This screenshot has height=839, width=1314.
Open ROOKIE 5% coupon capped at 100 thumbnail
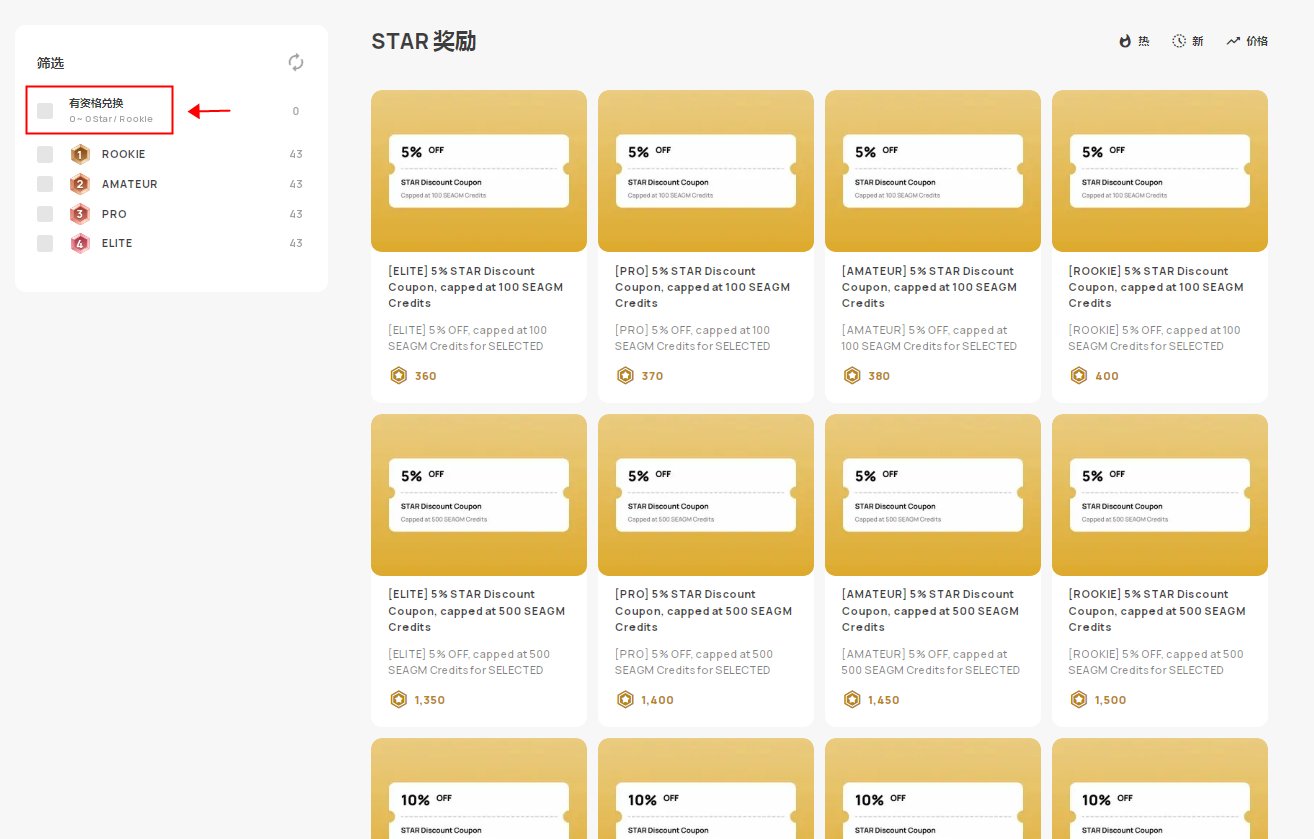[x=1160, y=171]
